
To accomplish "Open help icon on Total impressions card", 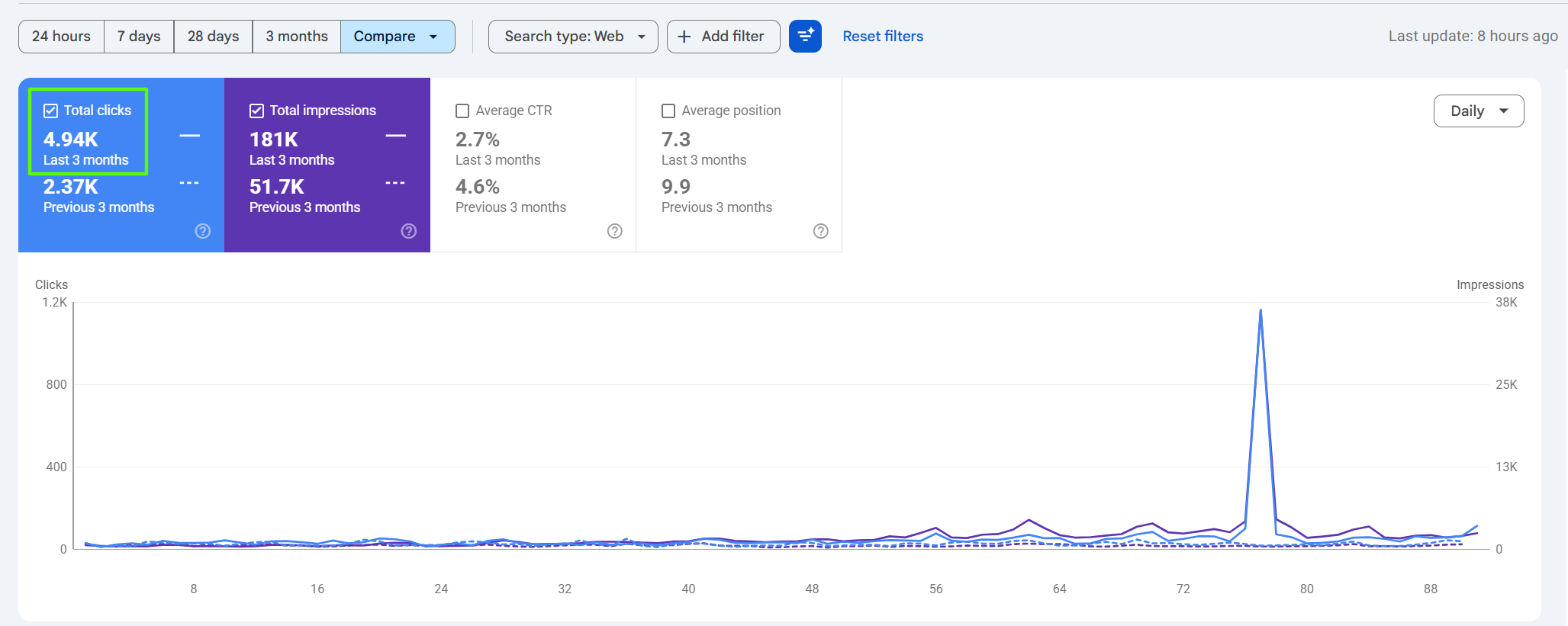I will pos(409,231).
